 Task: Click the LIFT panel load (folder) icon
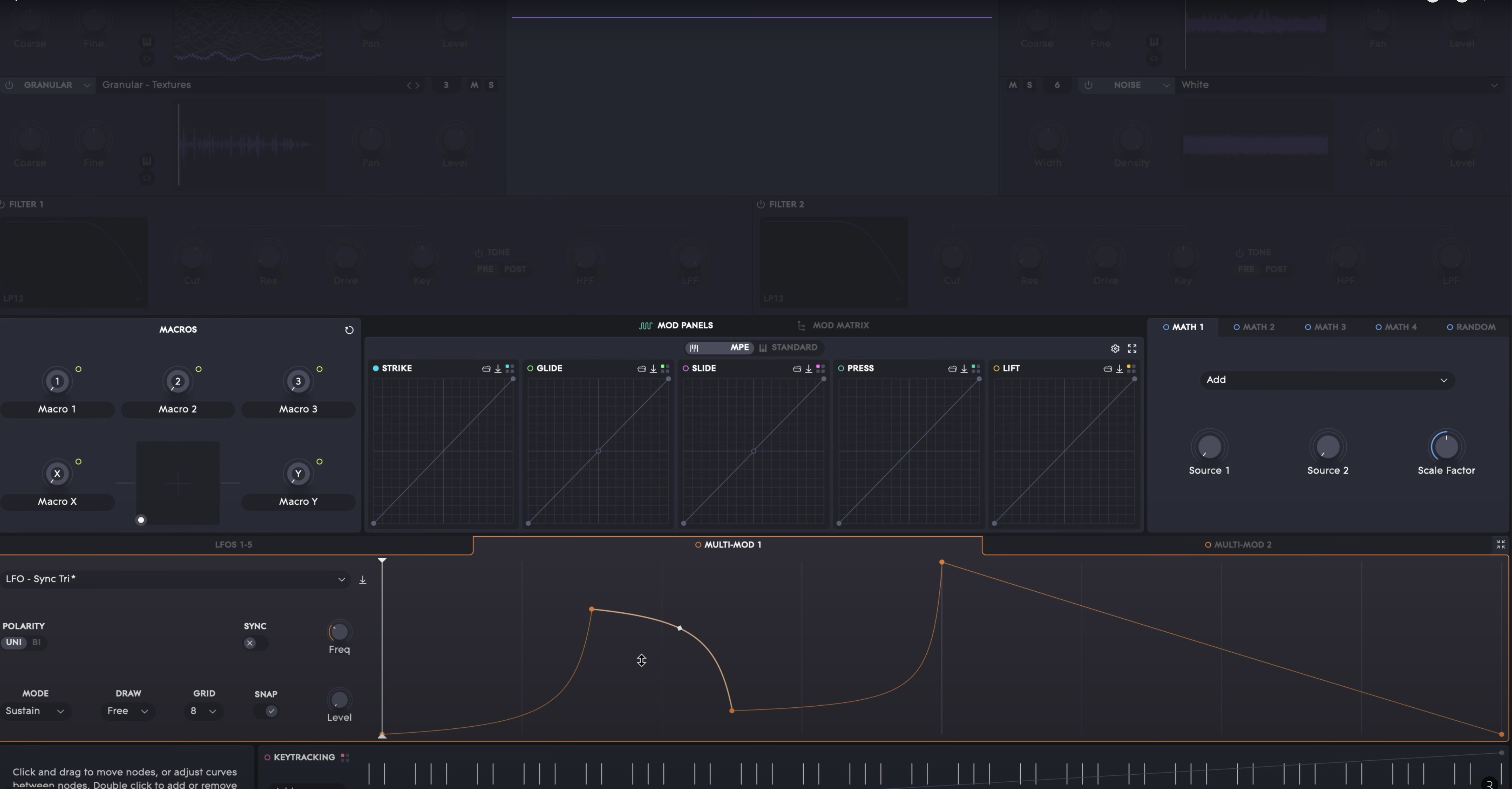[x=1108, y=369]
